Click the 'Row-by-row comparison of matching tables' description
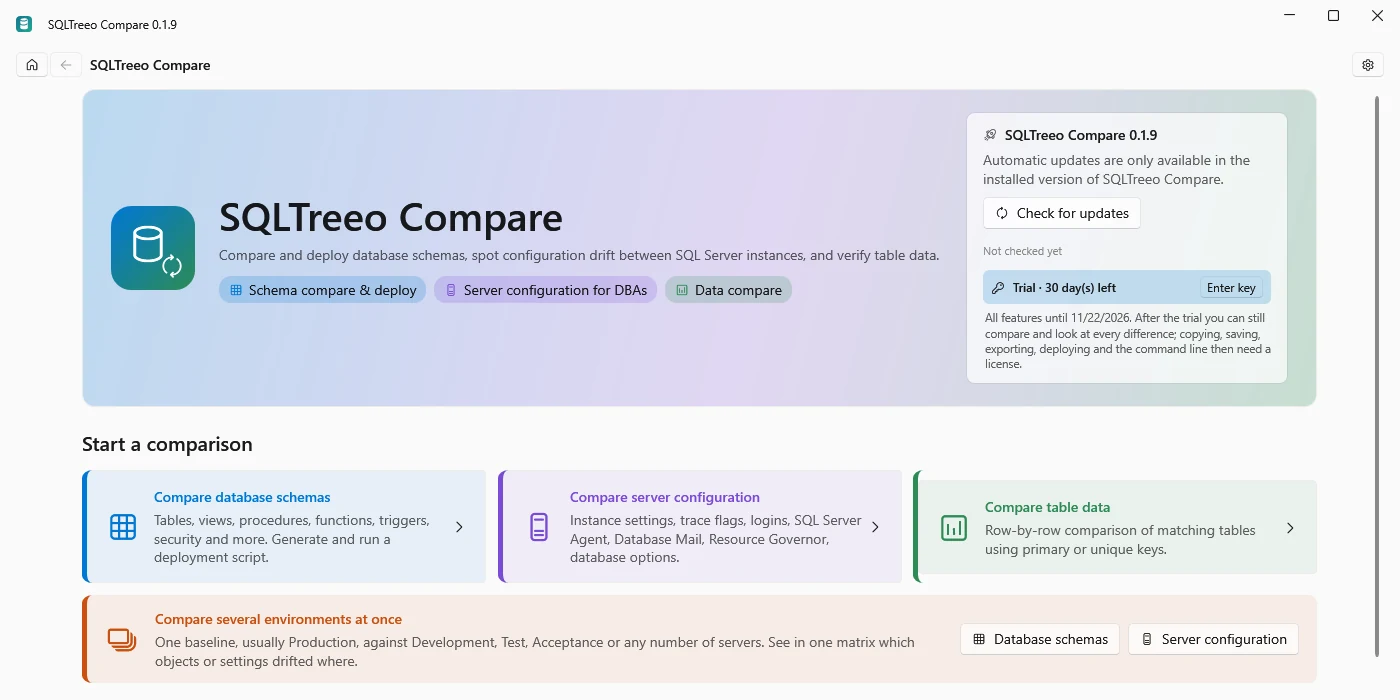The width and height of the screenshot is (1400, 700). coord(1120,540)
